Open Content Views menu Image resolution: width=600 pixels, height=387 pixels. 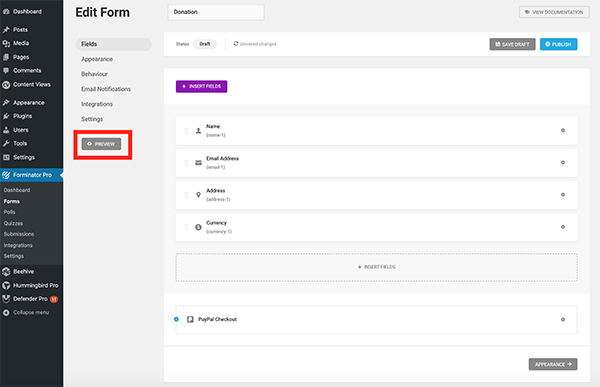(32, 85)
